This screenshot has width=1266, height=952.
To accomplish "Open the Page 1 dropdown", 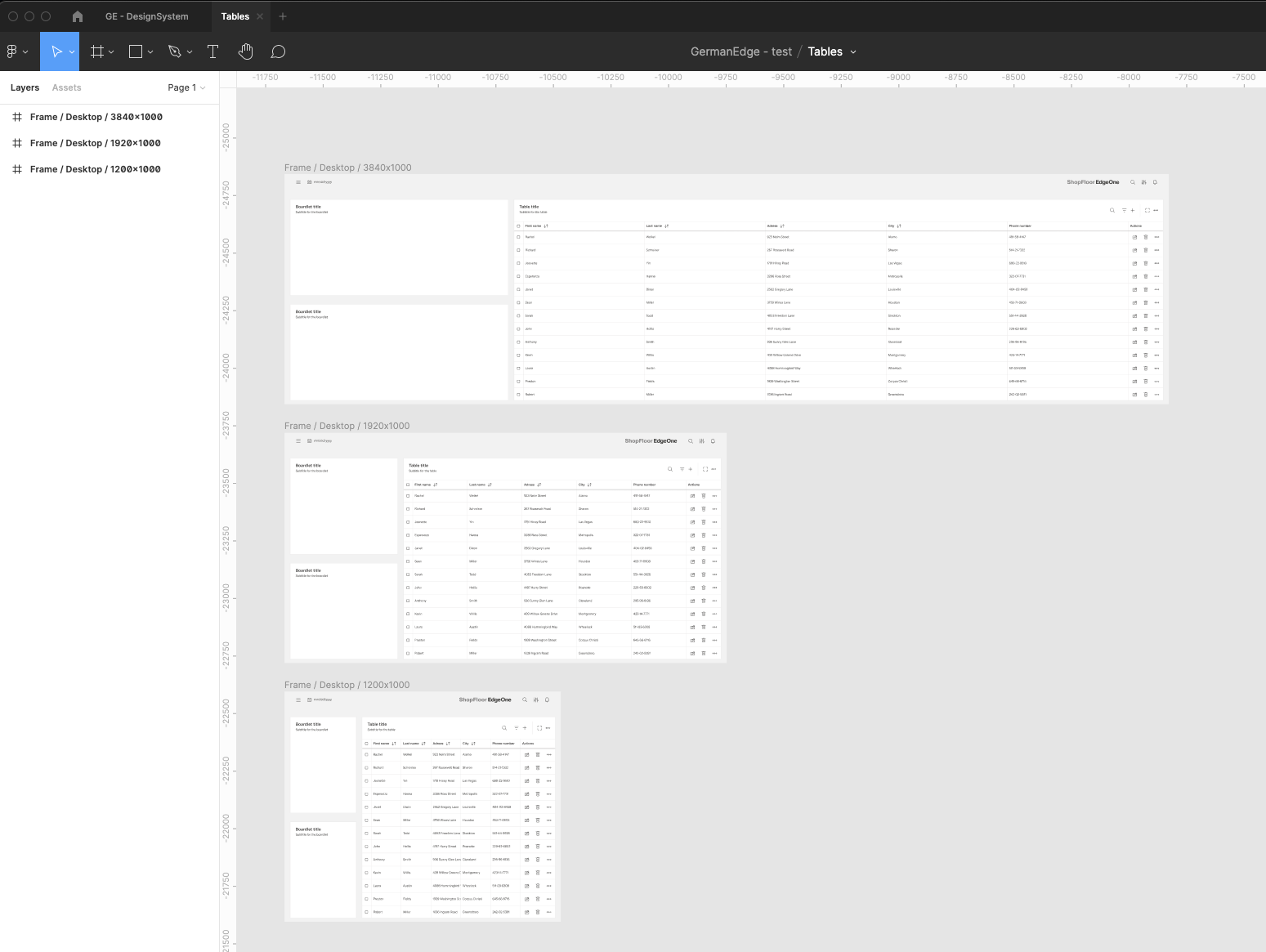I will pos(186,87).
